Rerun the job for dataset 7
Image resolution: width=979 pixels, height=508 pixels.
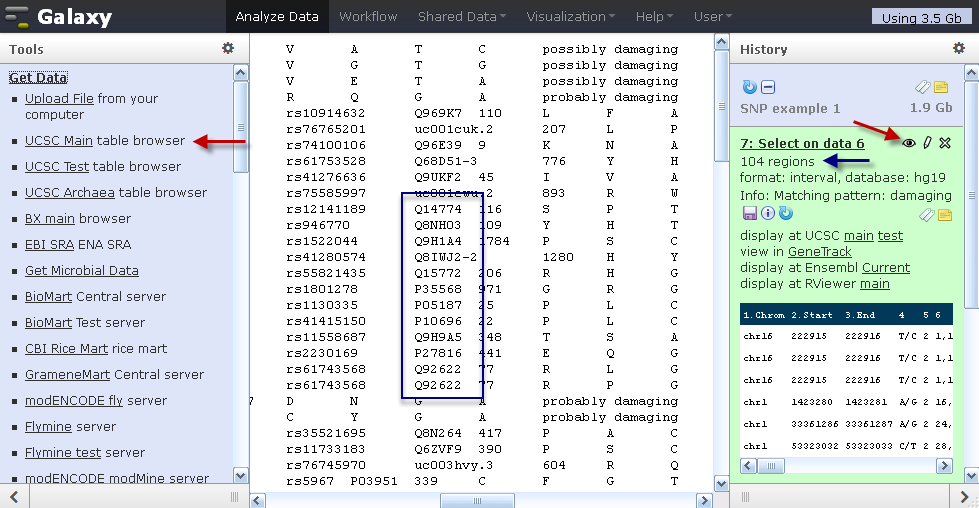point(785,213)
